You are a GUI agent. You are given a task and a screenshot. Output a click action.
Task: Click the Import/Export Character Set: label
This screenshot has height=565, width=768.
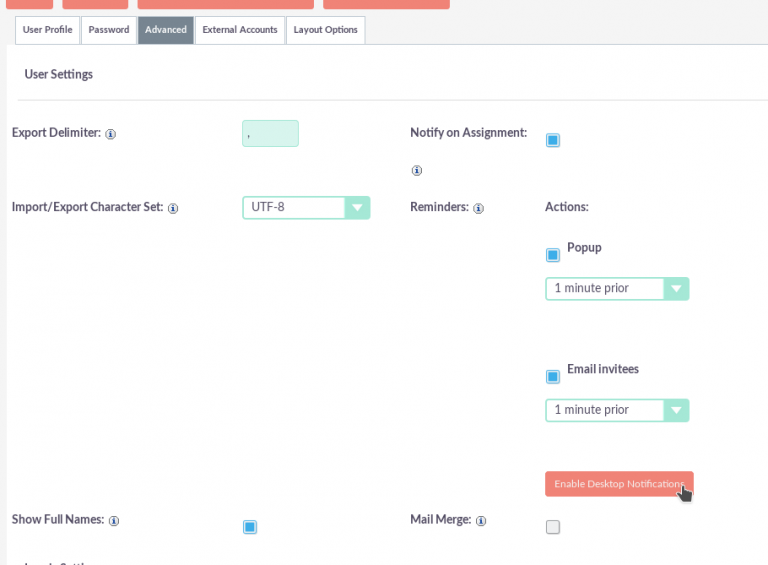point(87,207)
